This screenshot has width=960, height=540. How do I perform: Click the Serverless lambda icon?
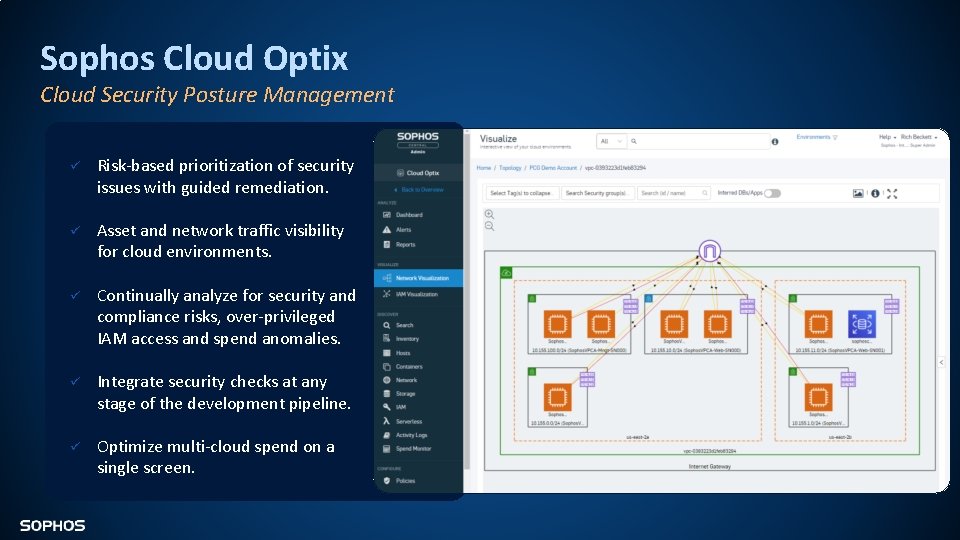tap(386, 421)
